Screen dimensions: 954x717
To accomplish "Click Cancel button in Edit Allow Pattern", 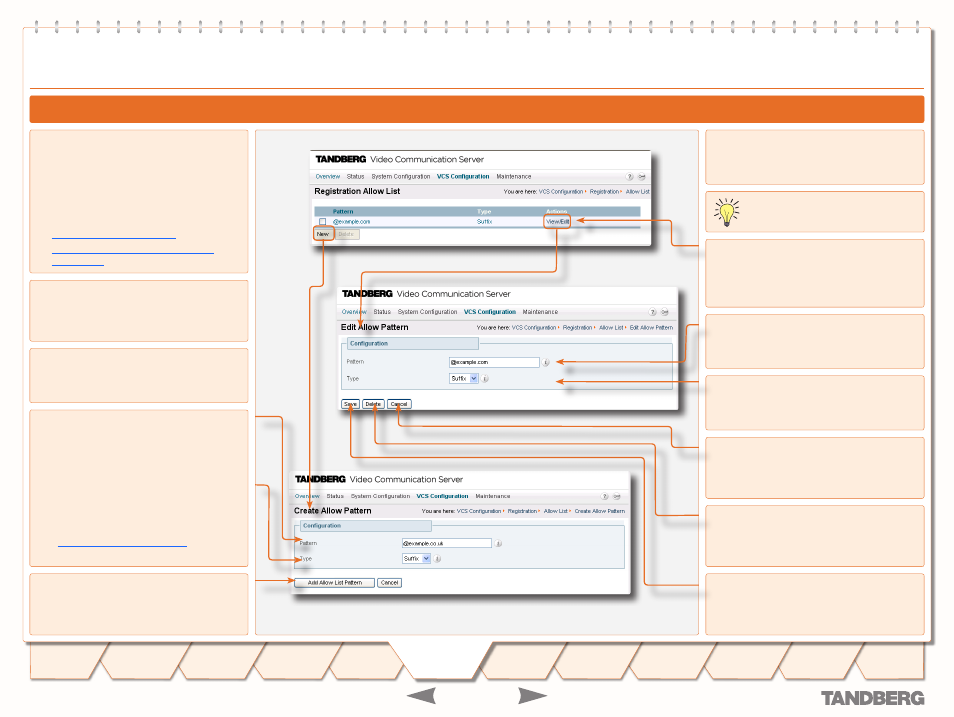I will (399, 404).
